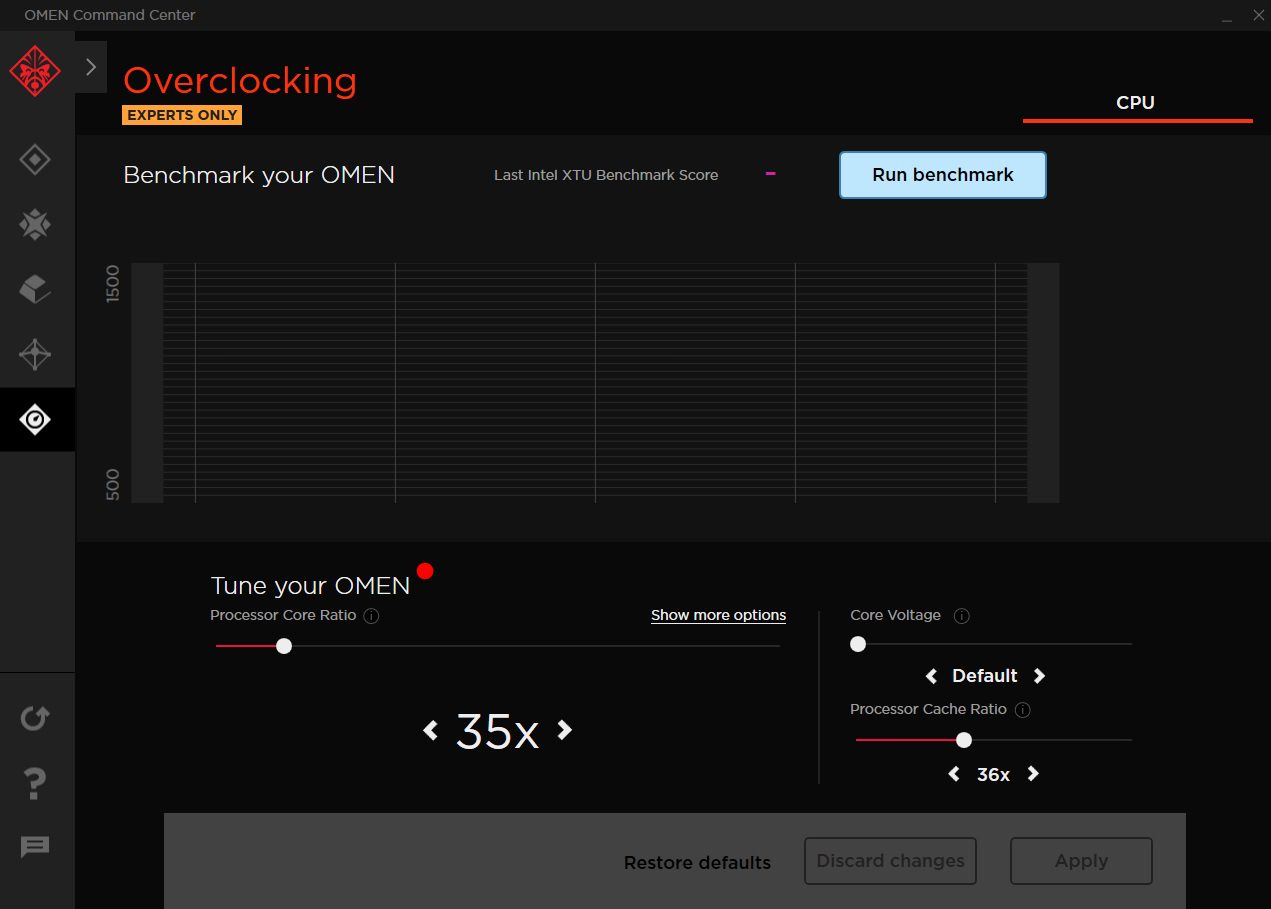The image size is (1271, 909).
Task: Click the Core Voltage slider handle
Action: (x=858, y=644)
